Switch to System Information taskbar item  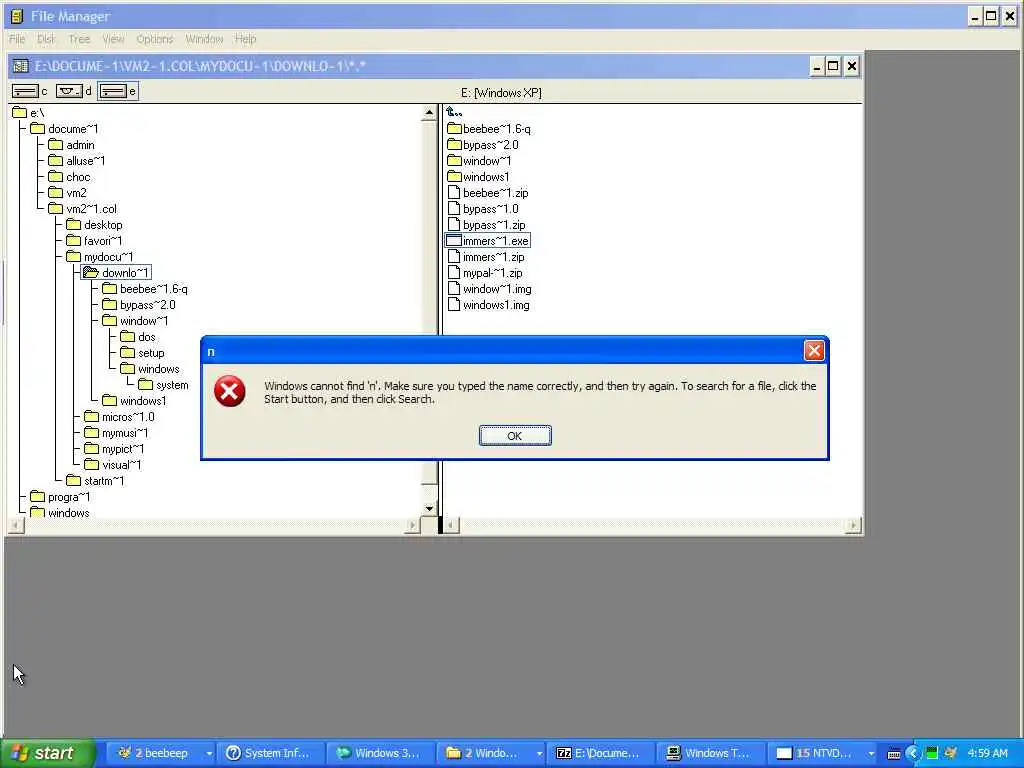click(x=270, y=753)
